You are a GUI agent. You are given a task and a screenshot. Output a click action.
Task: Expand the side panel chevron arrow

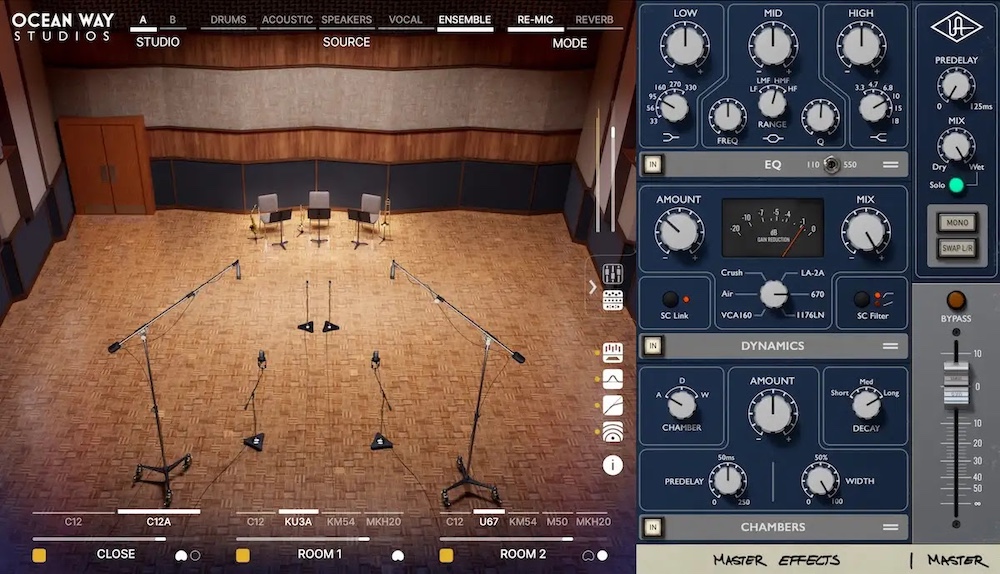click(x=592, y=287)
